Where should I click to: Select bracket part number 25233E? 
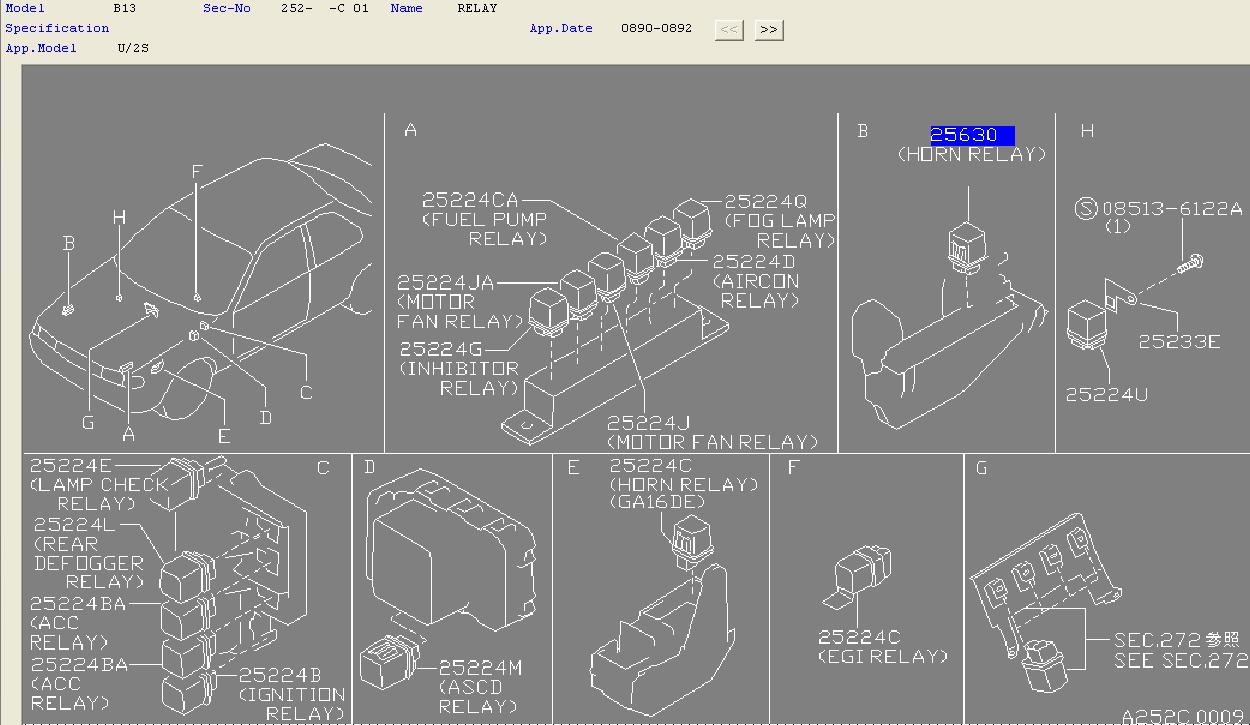1179,342
